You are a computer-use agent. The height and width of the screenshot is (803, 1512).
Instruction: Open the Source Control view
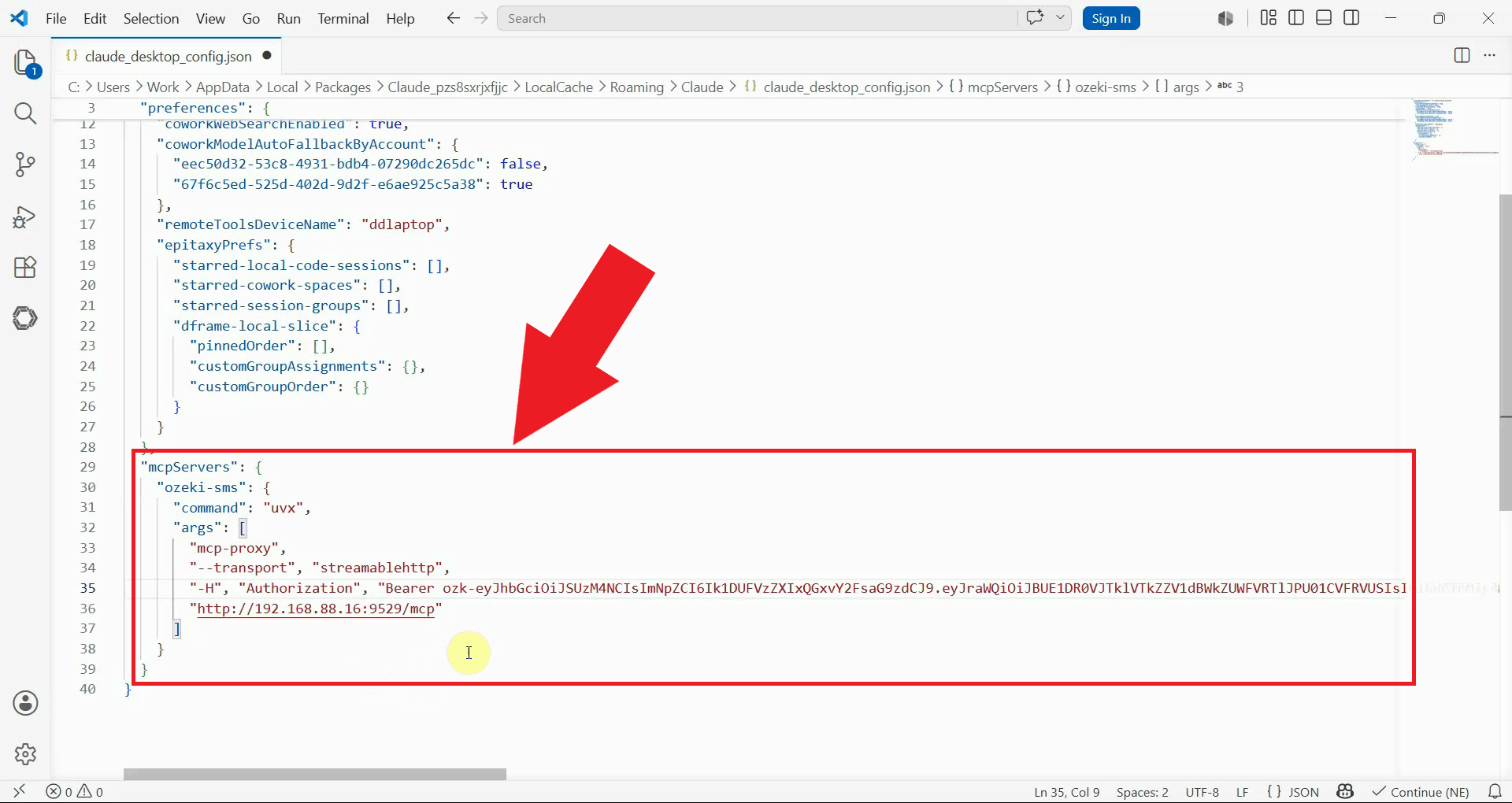click(x=25, y=165)
